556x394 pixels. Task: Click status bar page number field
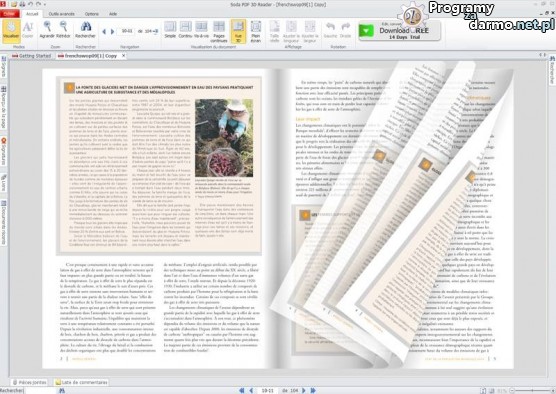(x=267, y=390)
